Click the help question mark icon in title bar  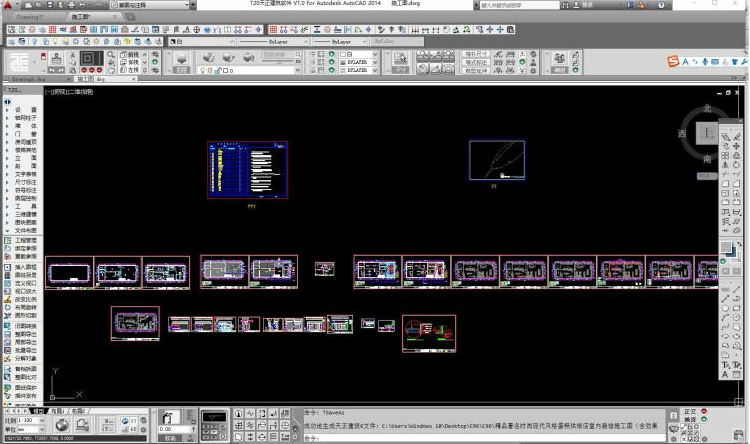pyautogui.click(x=661, y=5)
